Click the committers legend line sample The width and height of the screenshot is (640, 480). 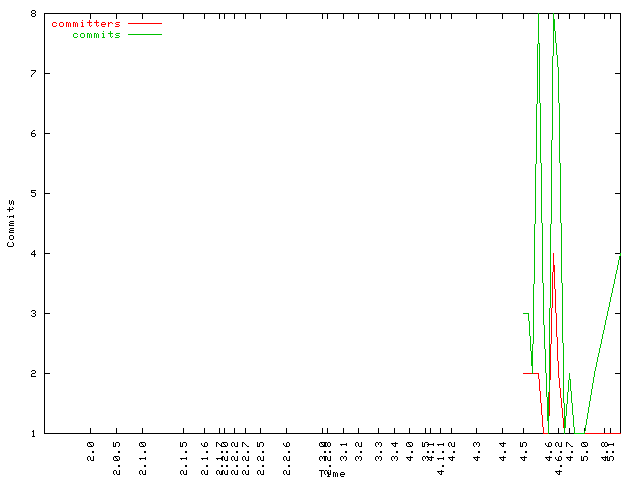point(144,23)
